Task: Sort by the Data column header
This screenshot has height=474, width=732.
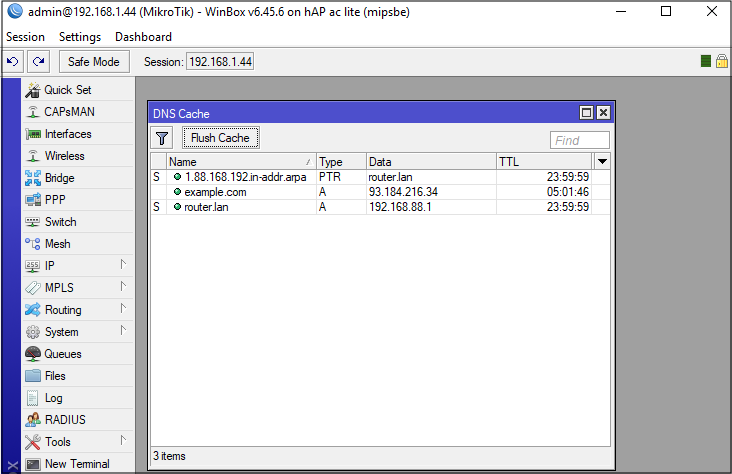Action: 431,162
